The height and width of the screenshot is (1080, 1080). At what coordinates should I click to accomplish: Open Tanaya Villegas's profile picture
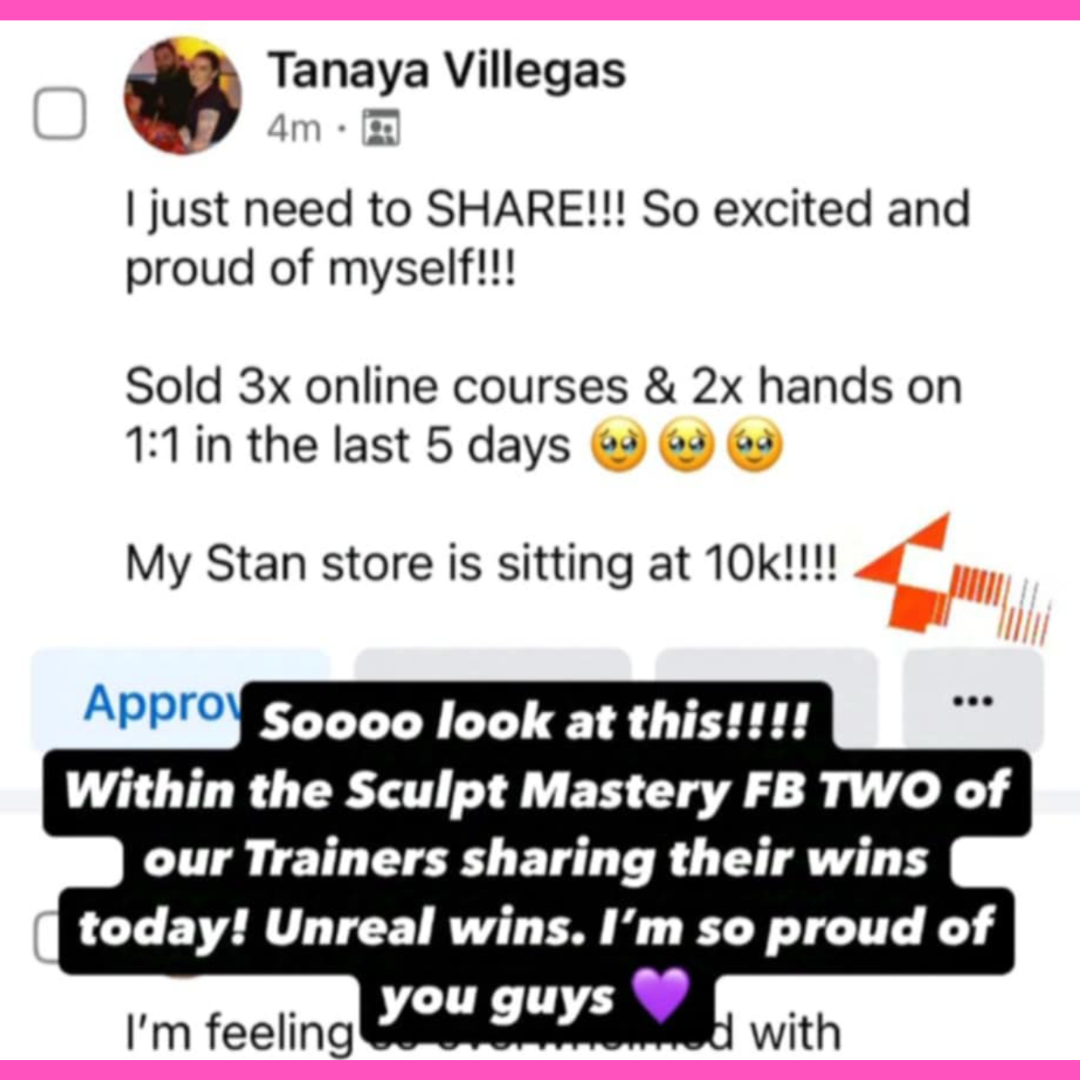point(183,96)
